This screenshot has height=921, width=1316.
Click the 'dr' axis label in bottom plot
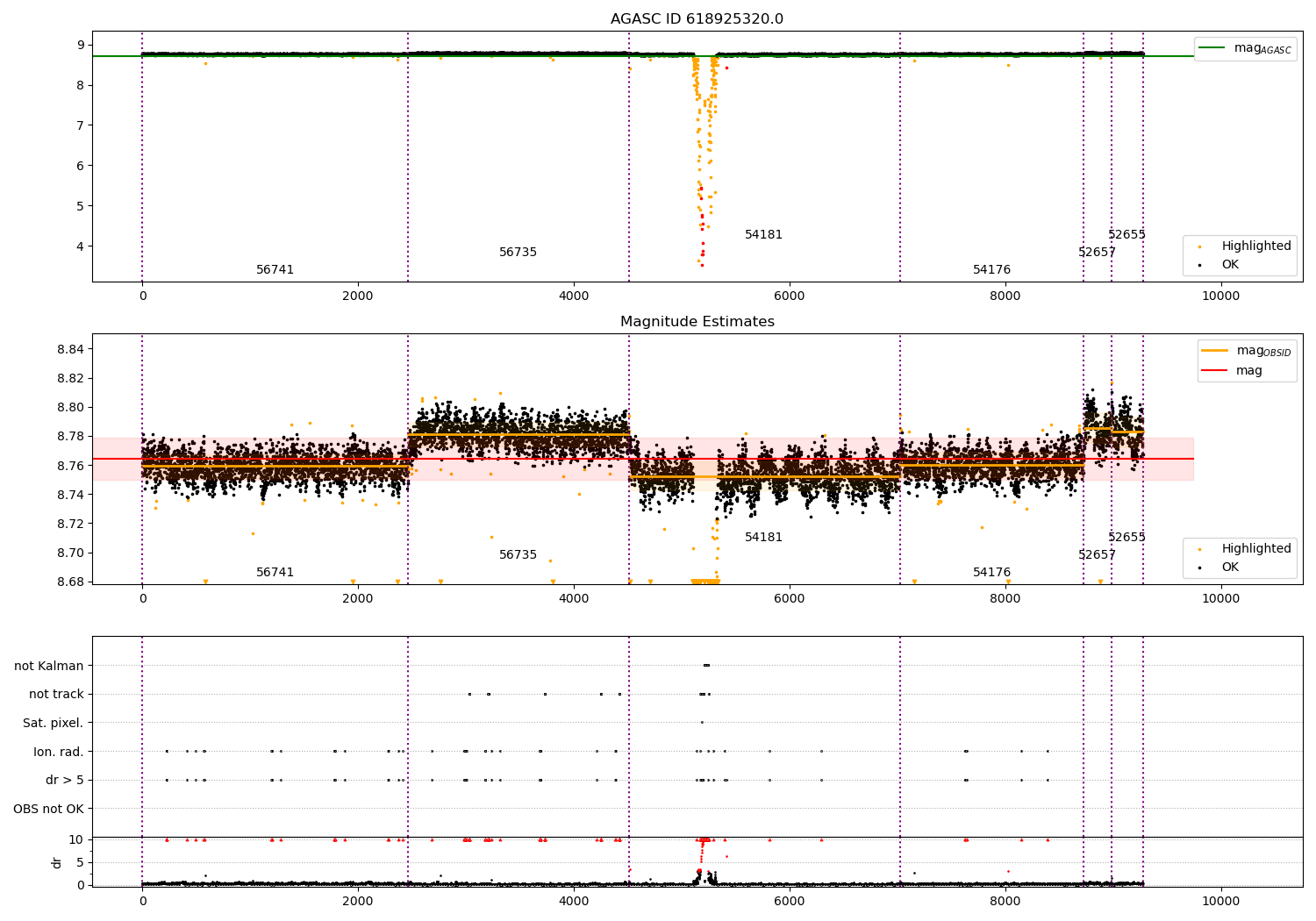pyautogui.click(x=57, y=862)
